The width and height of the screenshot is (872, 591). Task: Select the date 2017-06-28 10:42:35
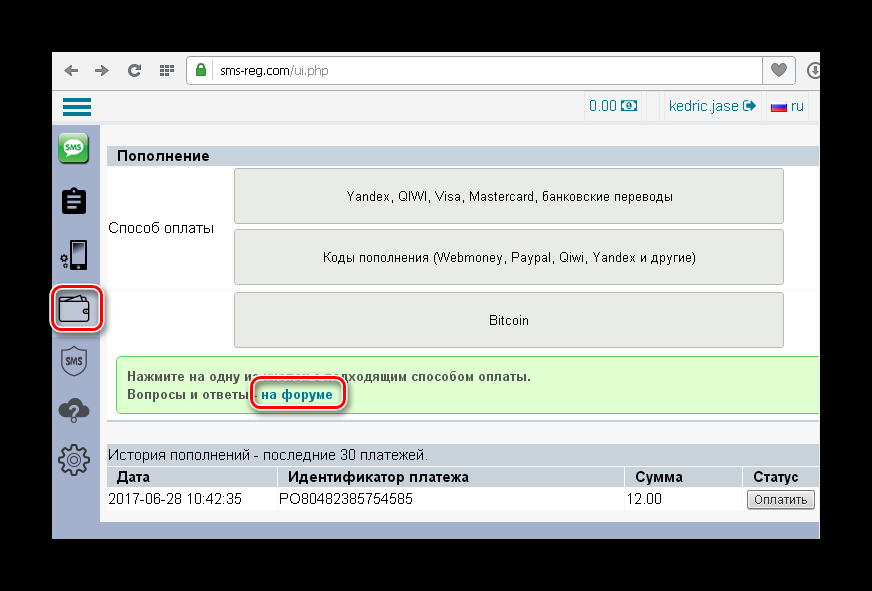pos(175,499)
